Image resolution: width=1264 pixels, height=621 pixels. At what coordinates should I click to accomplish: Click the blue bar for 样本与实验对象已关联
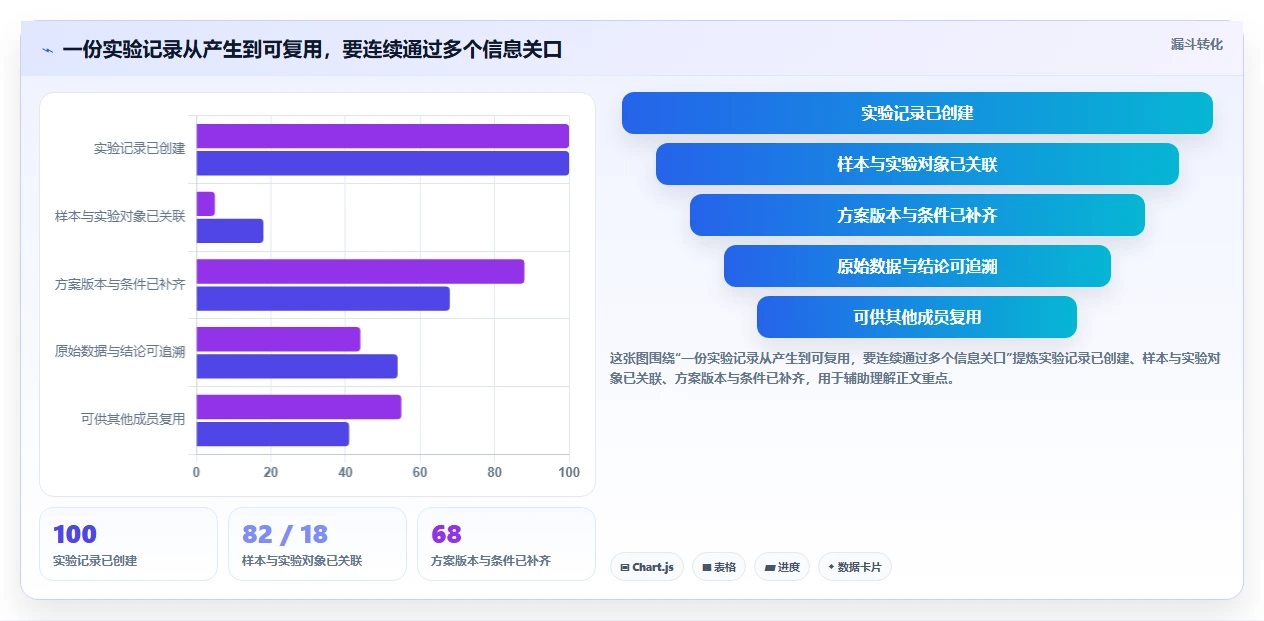pos(230,231)
